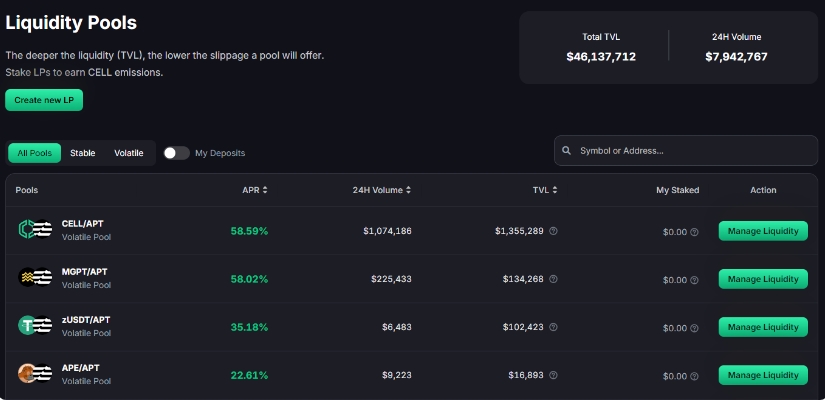
Task: Click the MGPT/APT token pair icon
Action: 35,277
